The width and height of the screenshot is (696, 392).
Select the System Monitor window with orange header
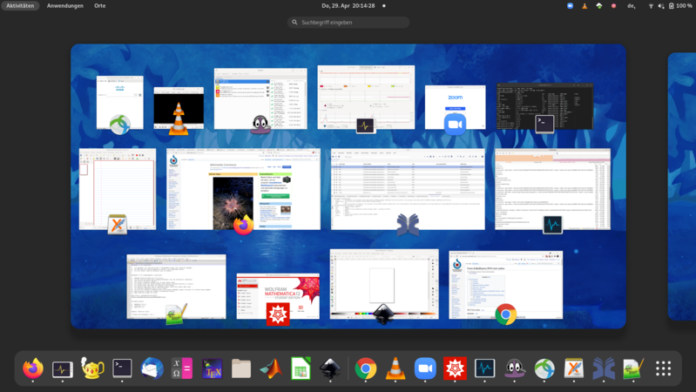coord(553,189)
